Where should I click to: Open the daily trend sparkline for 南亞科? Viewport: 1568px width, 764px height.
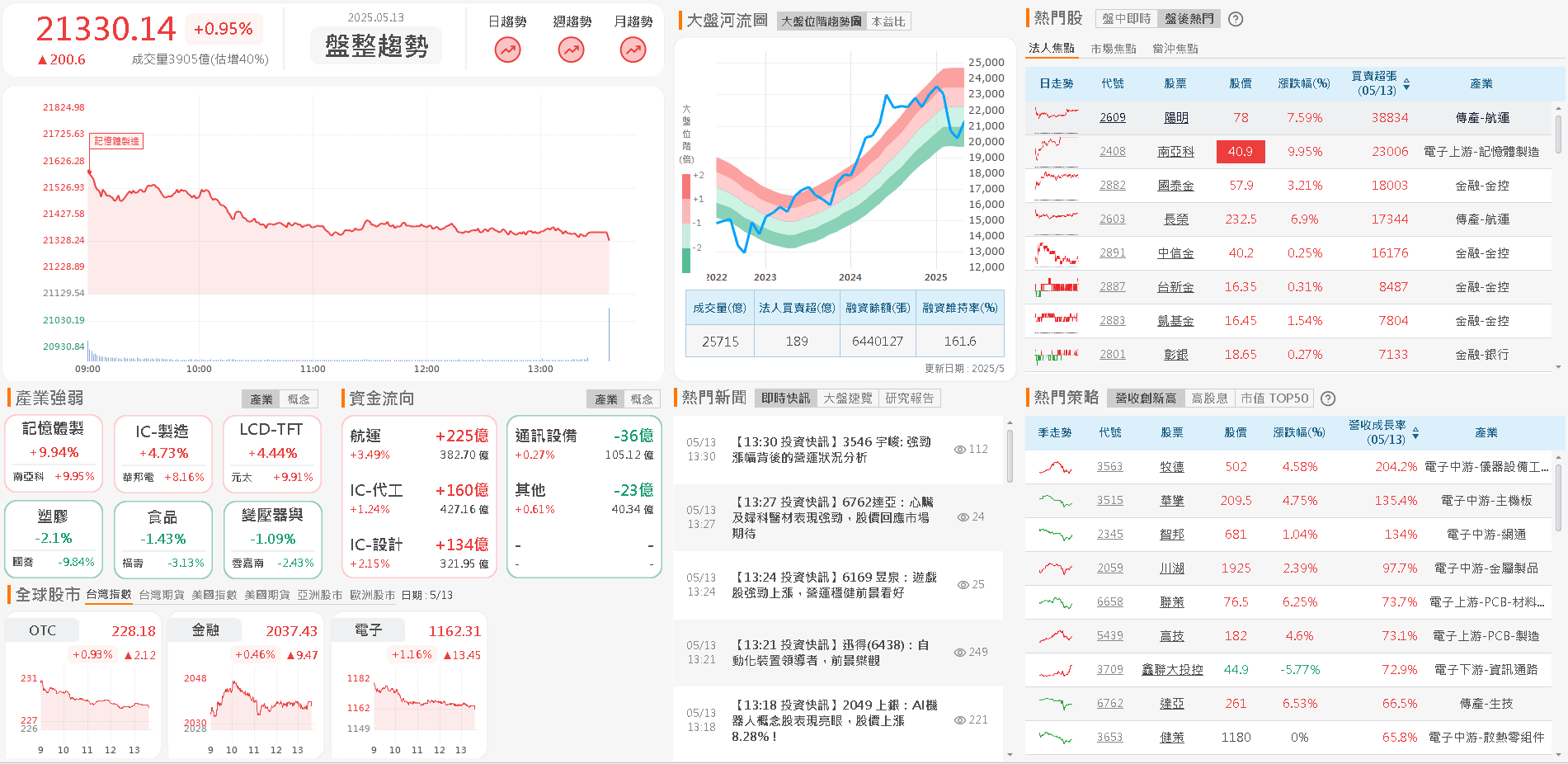click(1057, 151)
